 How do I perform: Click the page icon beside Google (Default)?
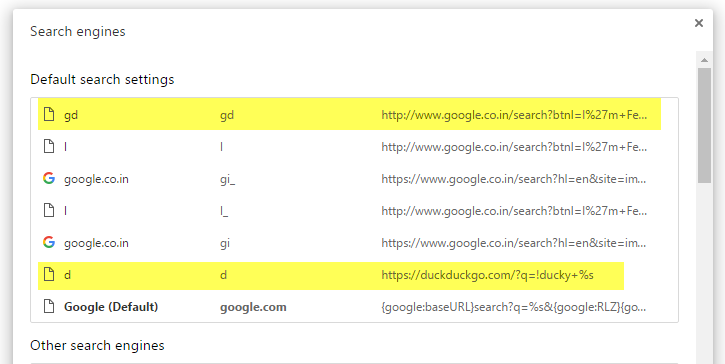(x=49, y=306)
